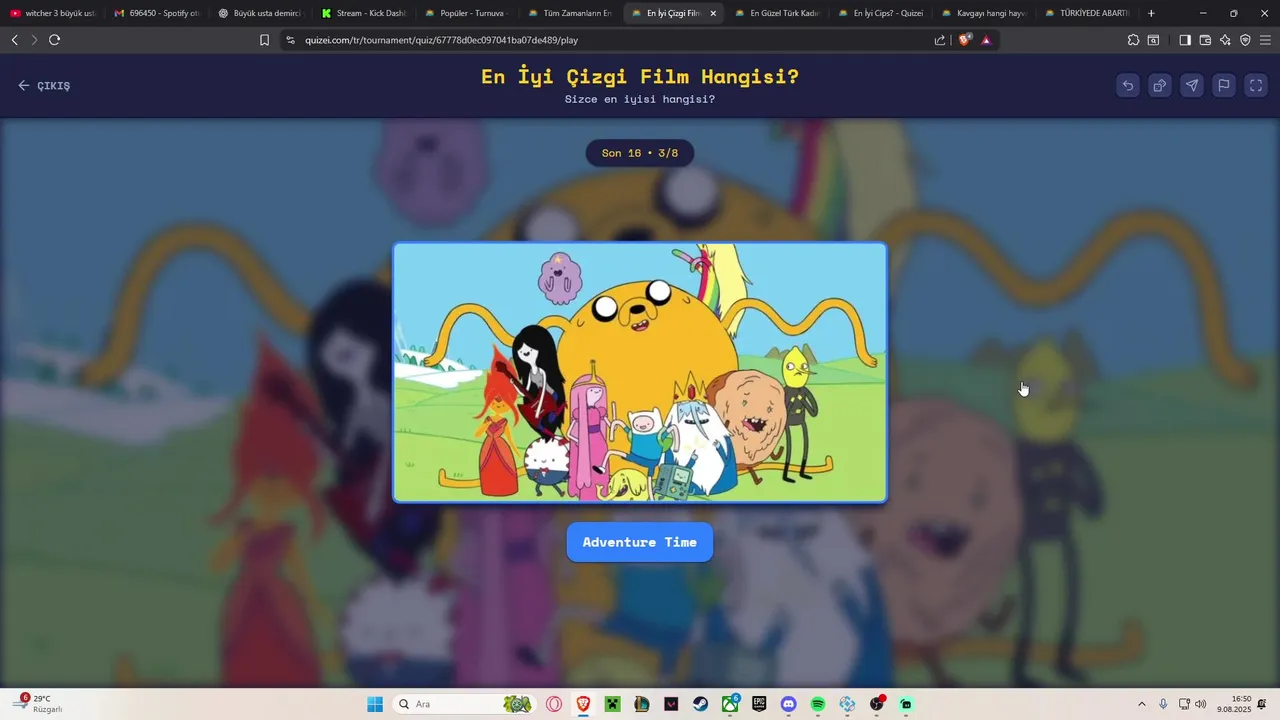Switch to the En Güzel Türk Kadın tab
The image size is (1280, 720).
pyautogui.click(x=777, y=13)
